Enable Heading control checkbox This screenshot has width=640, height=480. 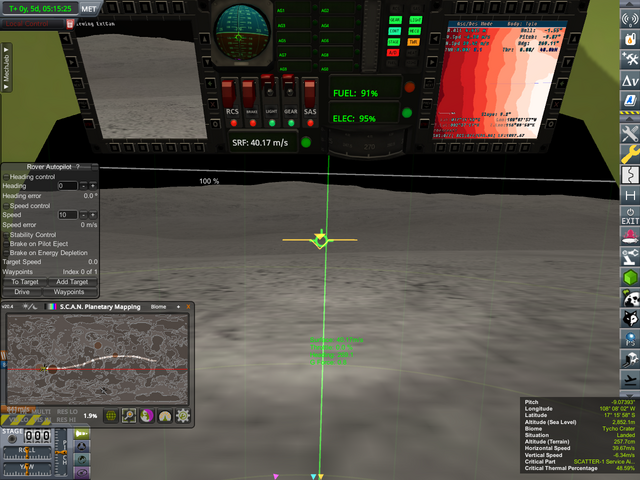6,177
